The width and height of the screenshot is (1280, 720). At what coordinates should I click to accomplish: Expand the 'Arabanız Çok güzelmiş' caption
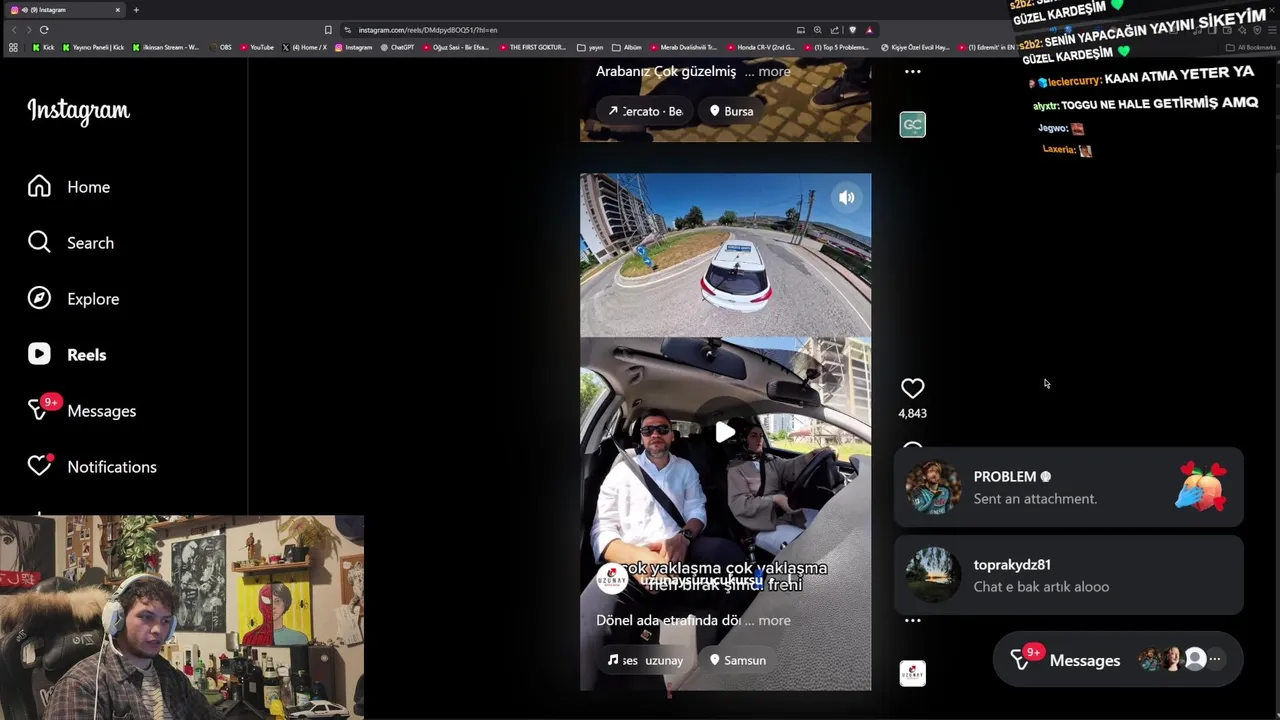click(774, 71)
